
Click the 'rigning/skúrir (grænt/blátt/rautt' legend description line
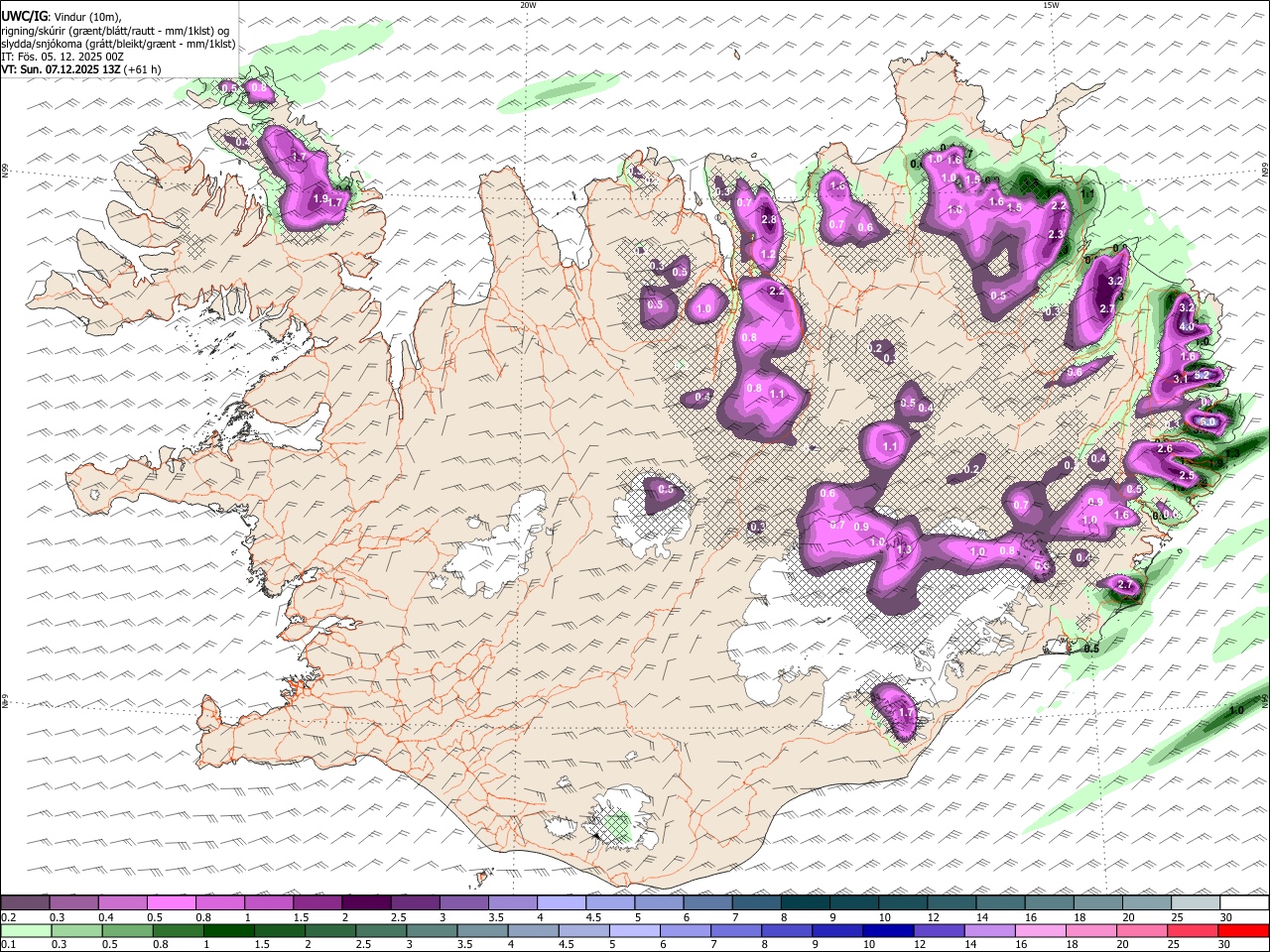(x=114, y=31)
